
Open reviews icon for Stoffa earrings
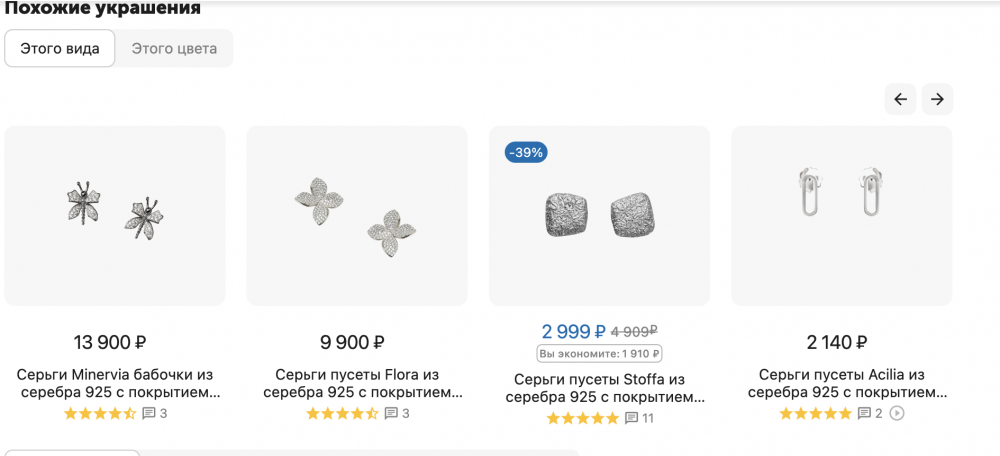631,418
